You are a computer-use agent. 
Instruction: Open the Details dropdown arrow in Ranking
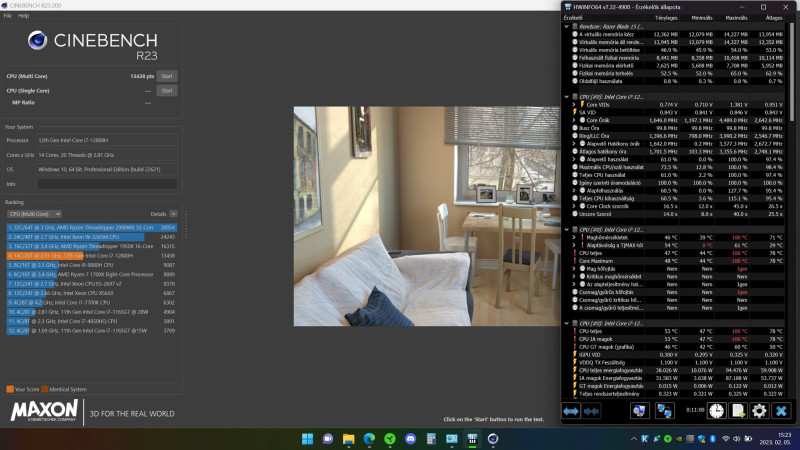[173, 214]
